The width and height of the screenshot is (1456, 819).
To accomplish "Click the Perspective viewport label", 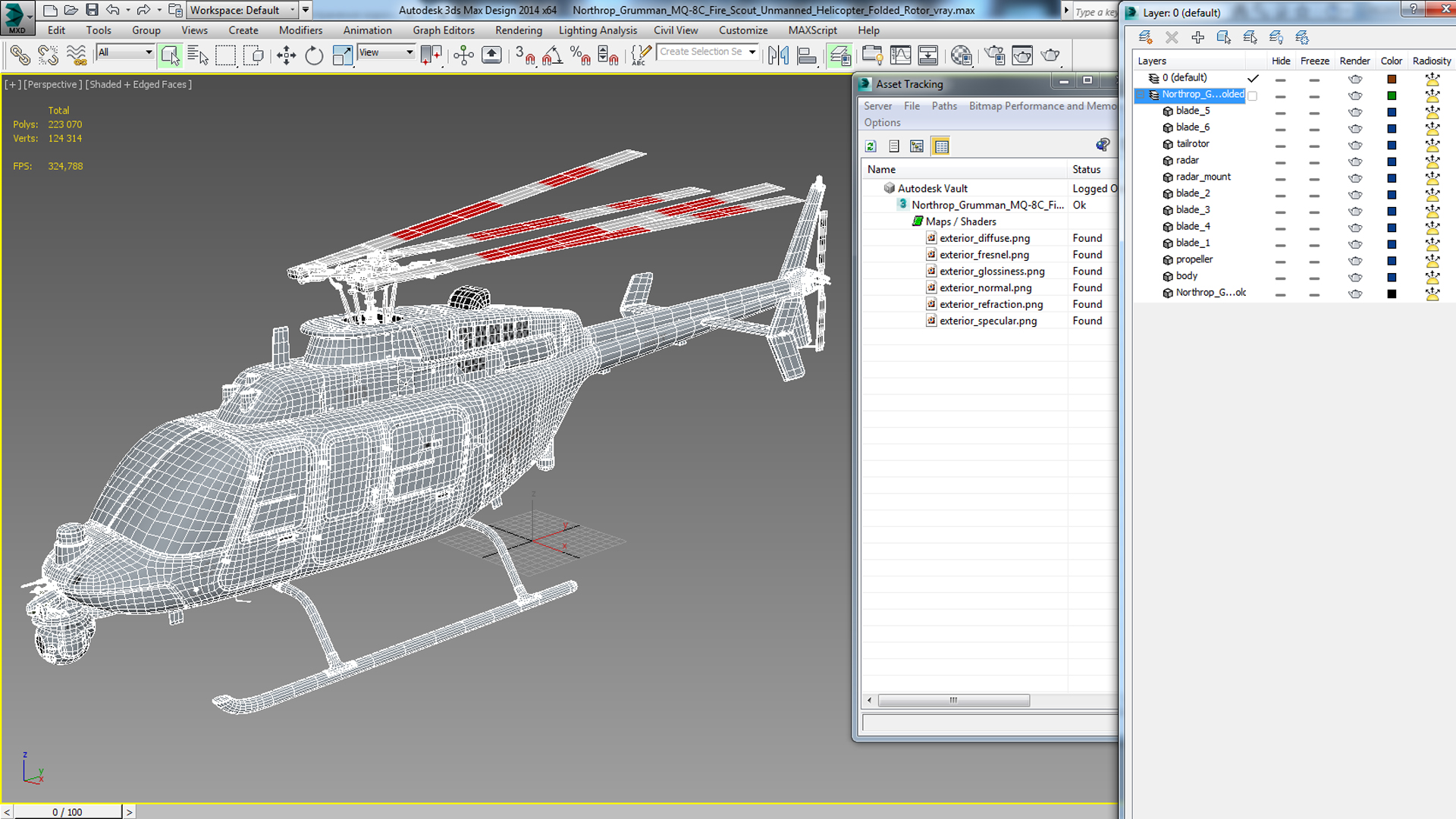I will click(52, 84).
